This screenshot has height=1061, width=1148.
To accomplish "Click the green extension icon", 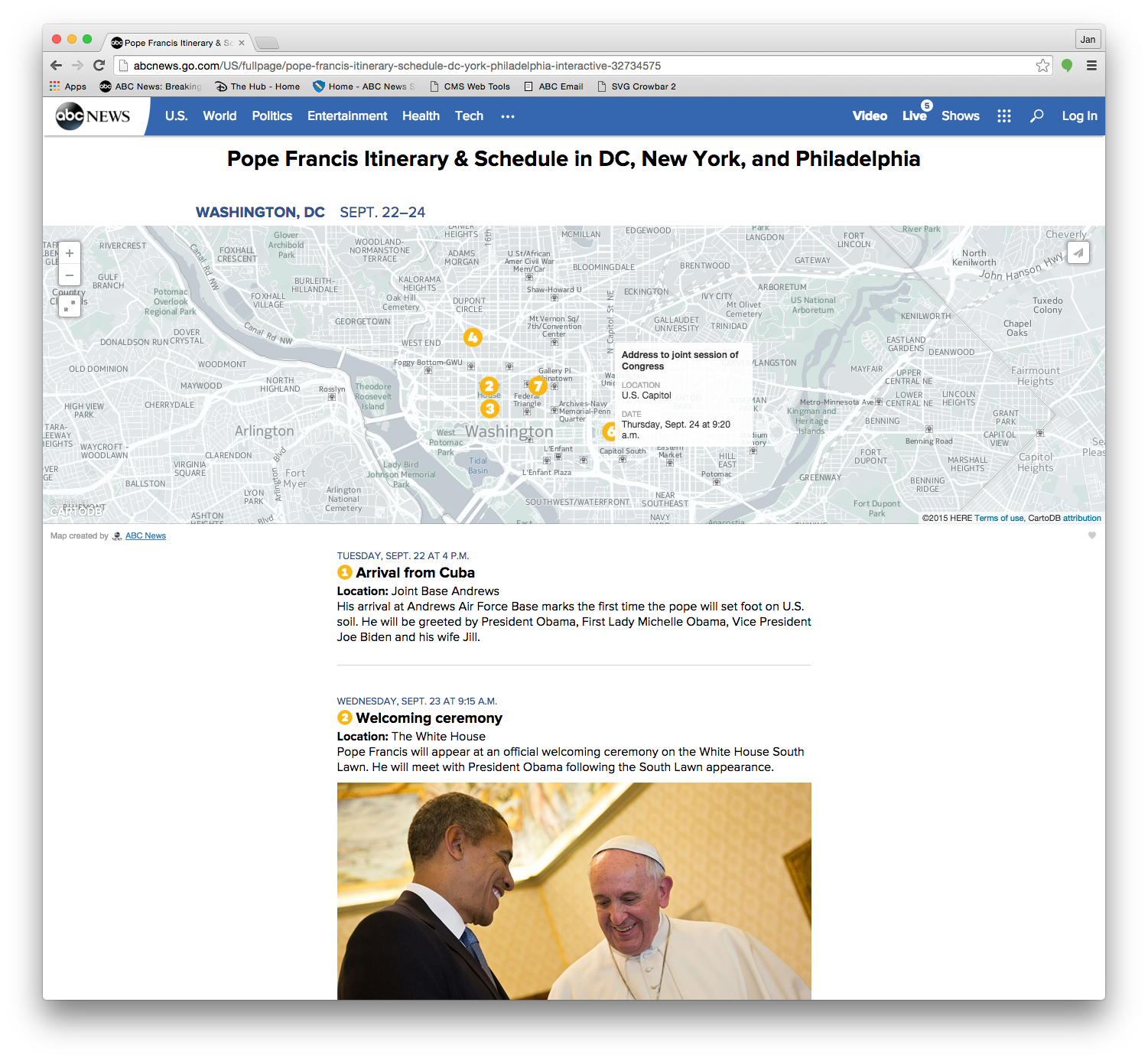I will click(x=1067, y=66).
